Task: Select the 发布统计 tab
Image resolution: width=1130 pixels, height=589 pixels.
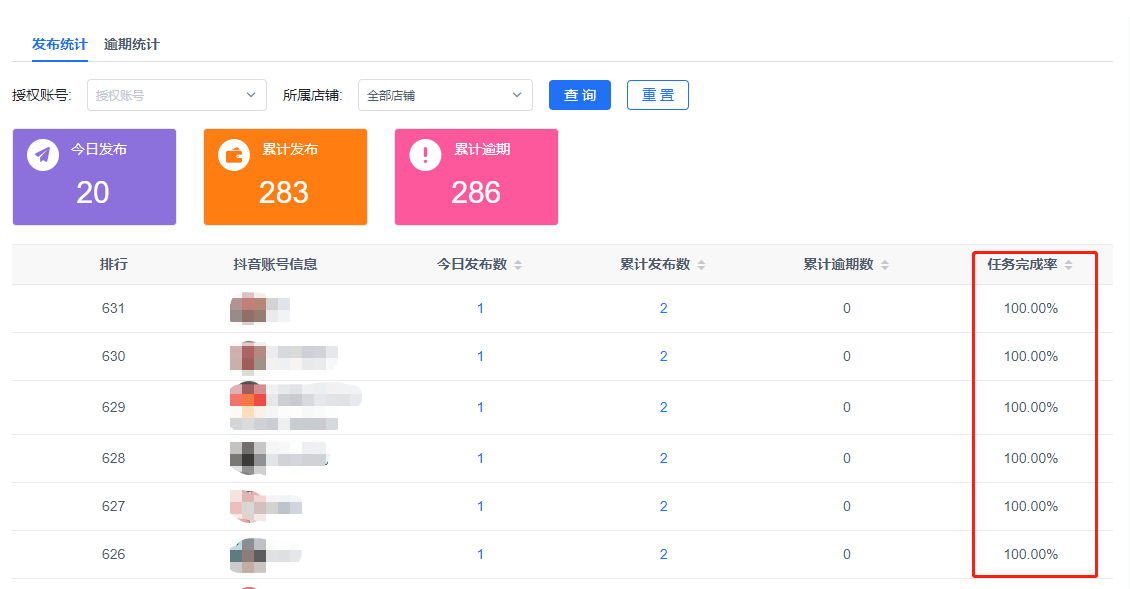Action: click(59, 44)
